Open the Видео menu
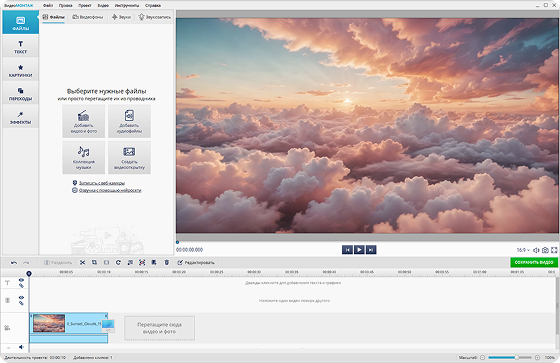Image resolution: width=560 pixels, height=363 pixels. tap(103, 5)
